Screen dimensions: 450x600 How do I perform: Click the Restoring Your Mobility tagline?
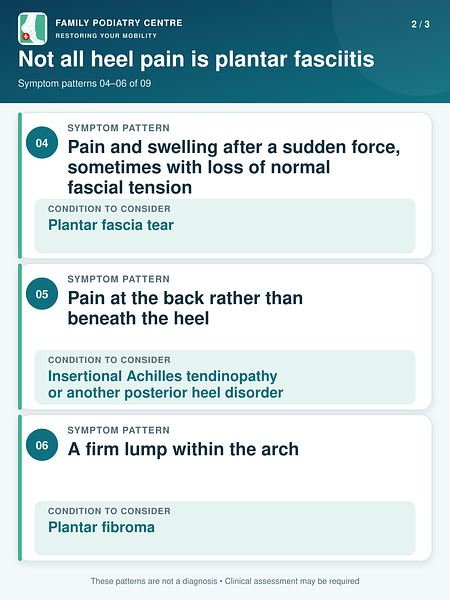point(106,36)
